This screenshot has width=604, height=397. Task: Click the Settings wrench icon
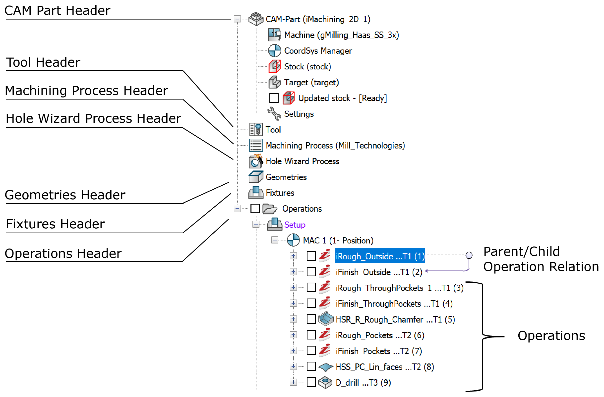[x=274, y=113]
